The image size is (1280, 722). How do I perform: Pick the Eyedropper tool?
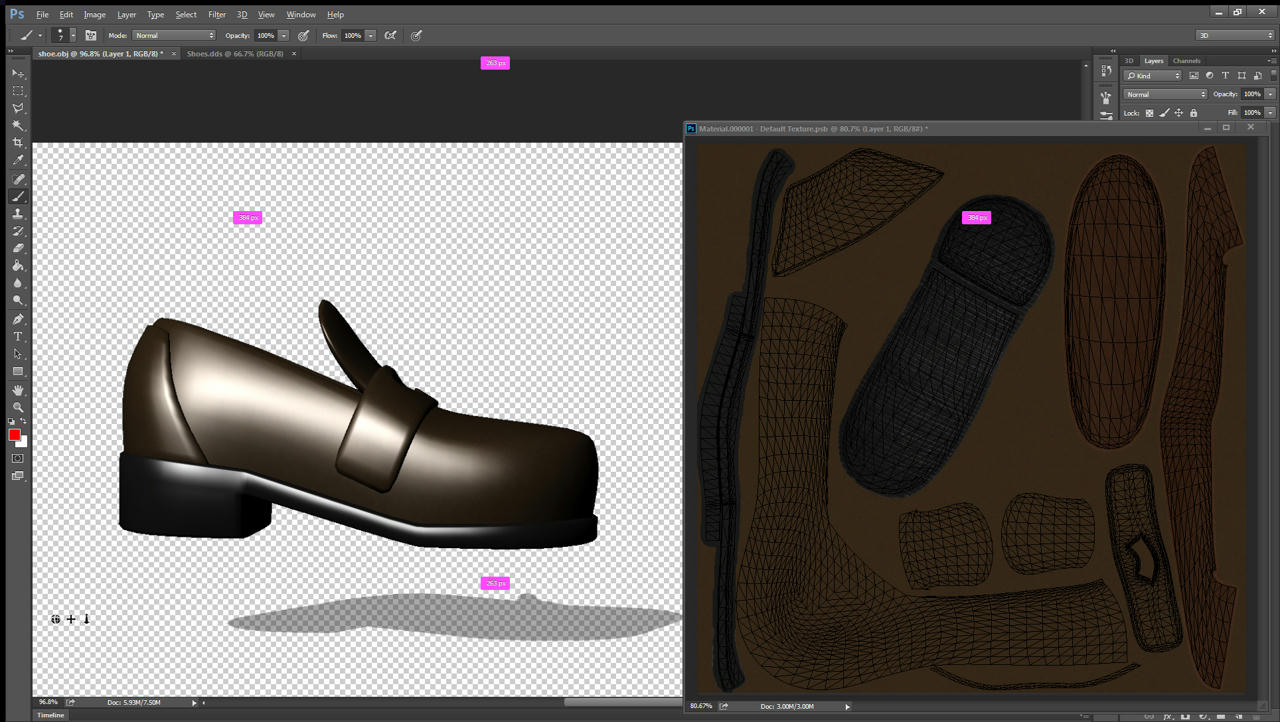click(x=18, y=161)
